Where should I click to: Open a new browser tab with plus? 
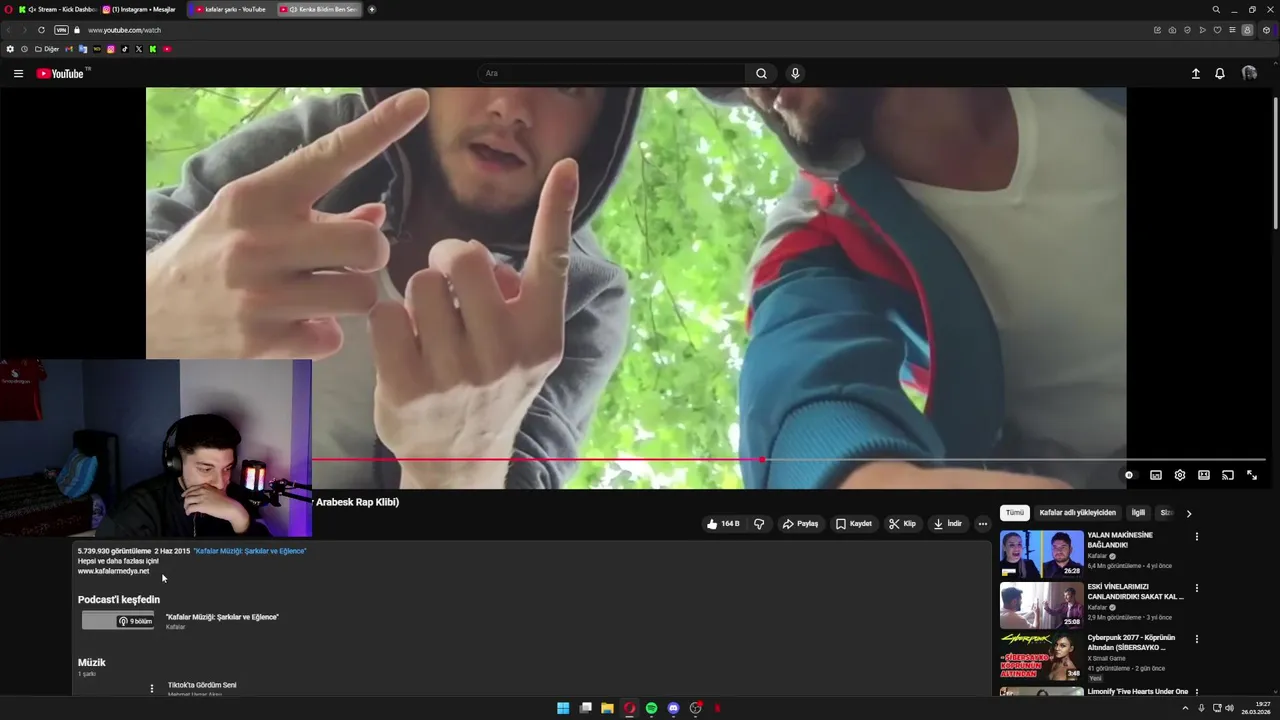tap(372, 9)
